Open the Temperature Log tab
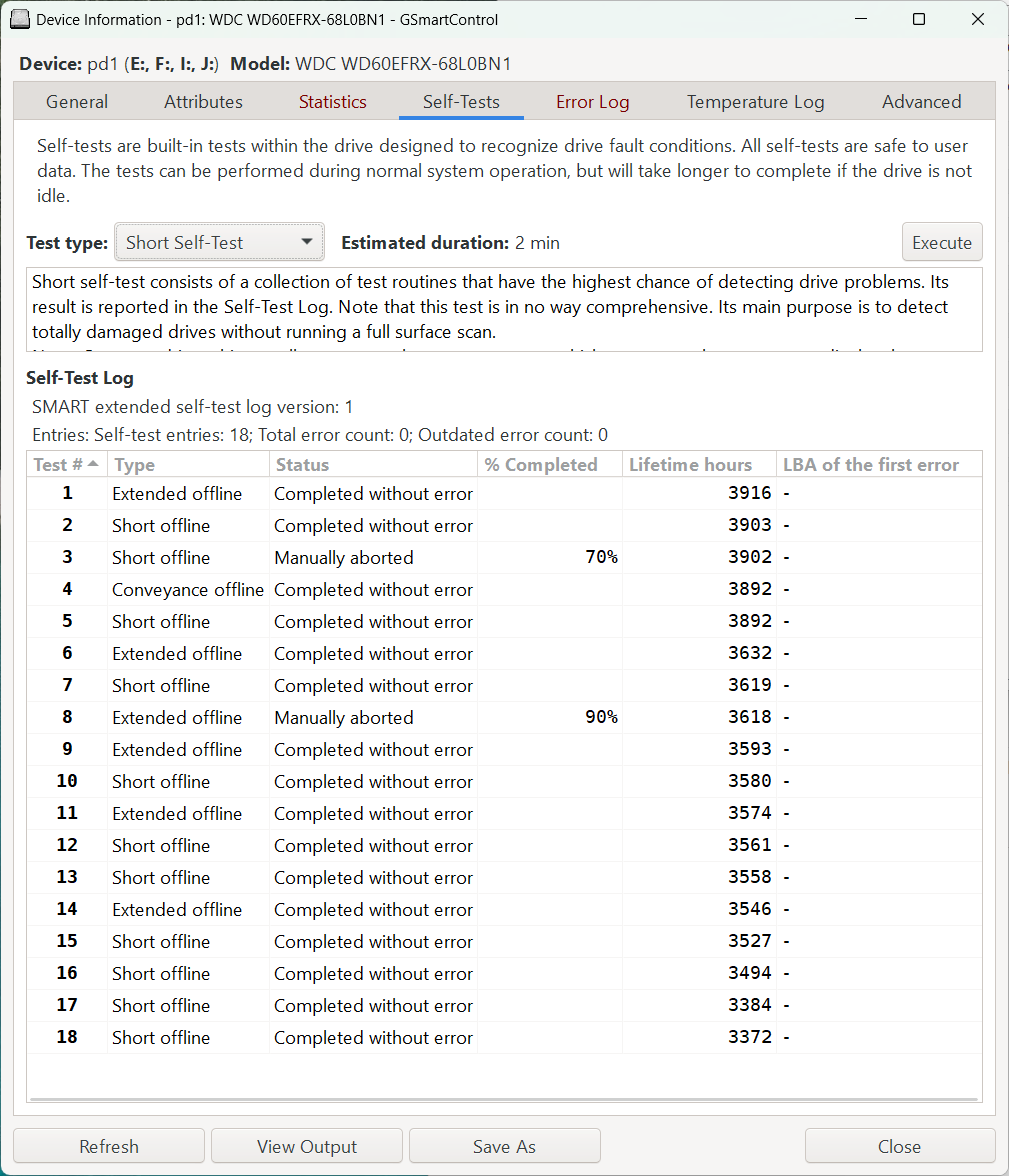The width and height of the screenshot is (1009, 1176). pyautogui.click(x=755, y=101)
